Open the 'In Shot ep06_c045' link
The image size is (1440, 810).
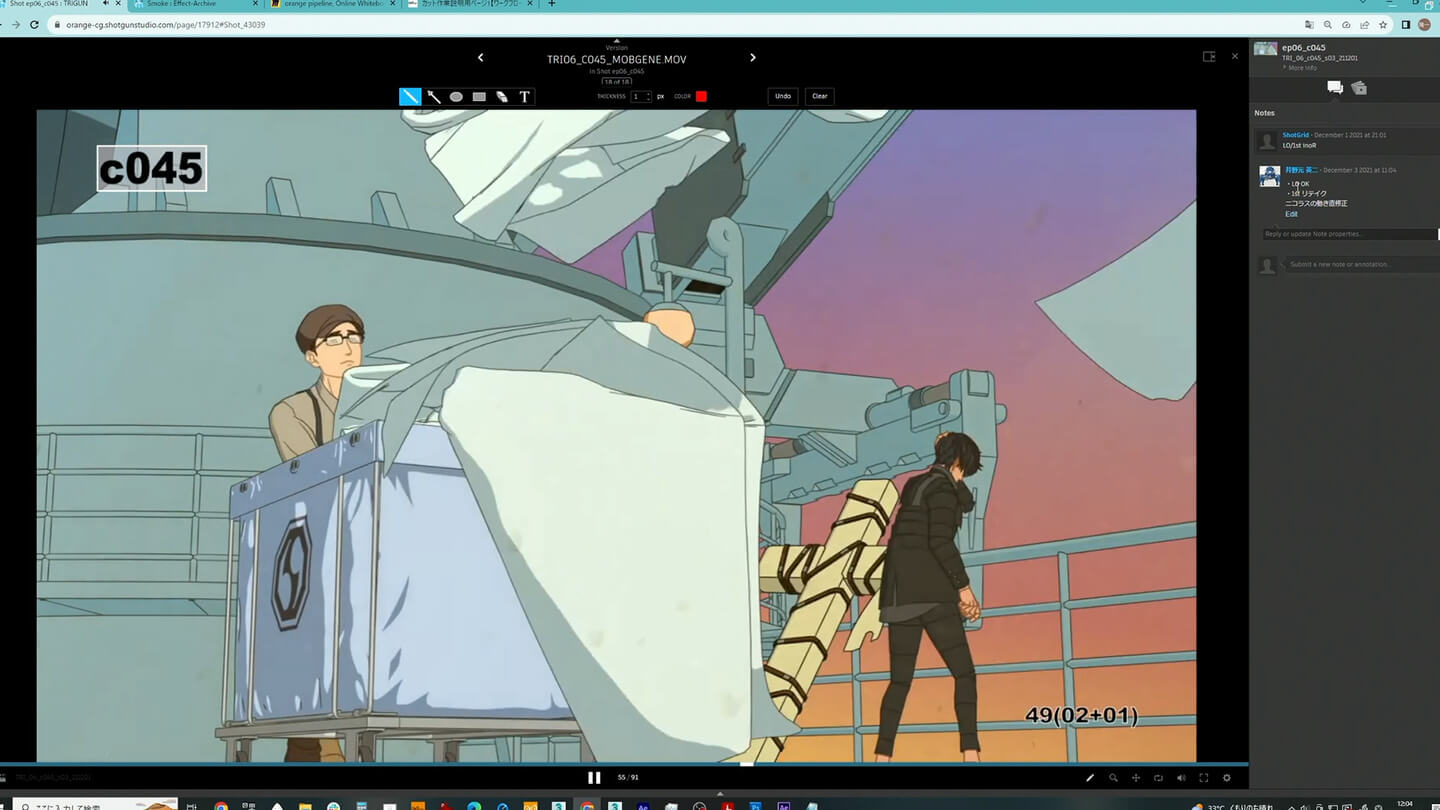(616, 71)
